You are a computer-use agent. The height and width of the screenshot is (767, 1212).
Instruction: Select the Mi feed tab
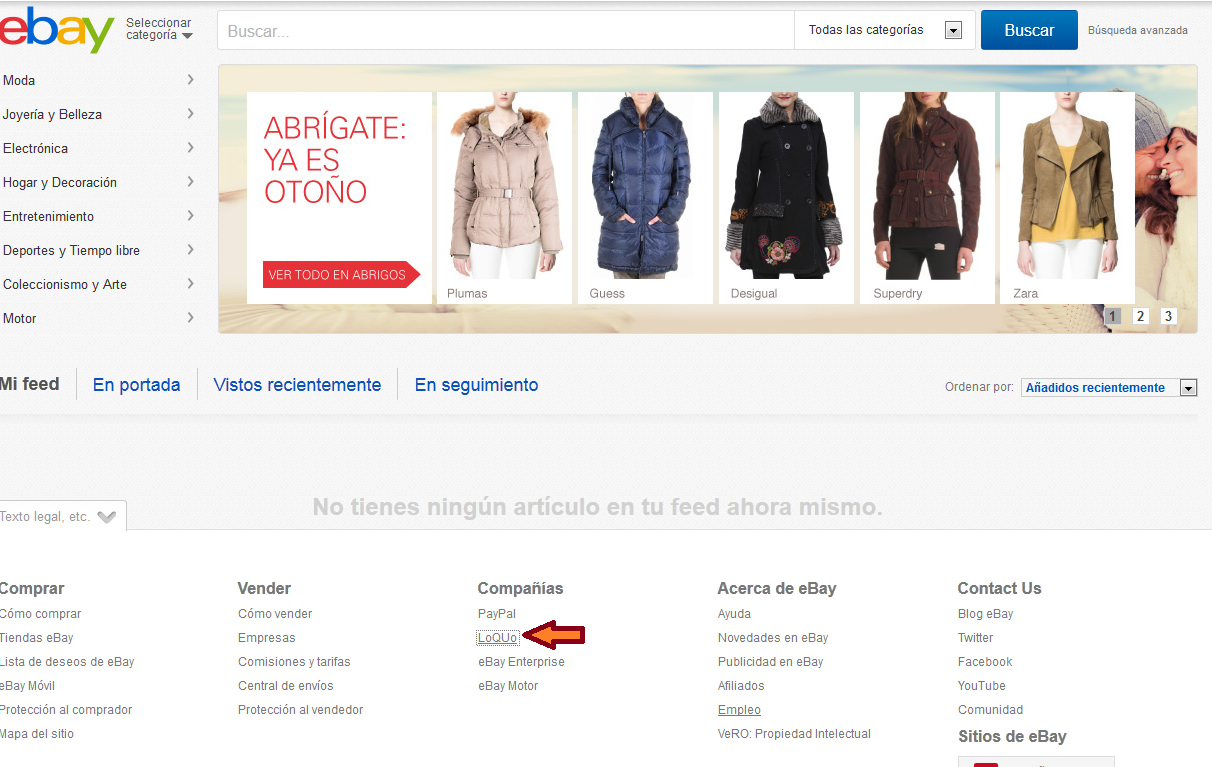pyautogui.click(x=30, y=384)
